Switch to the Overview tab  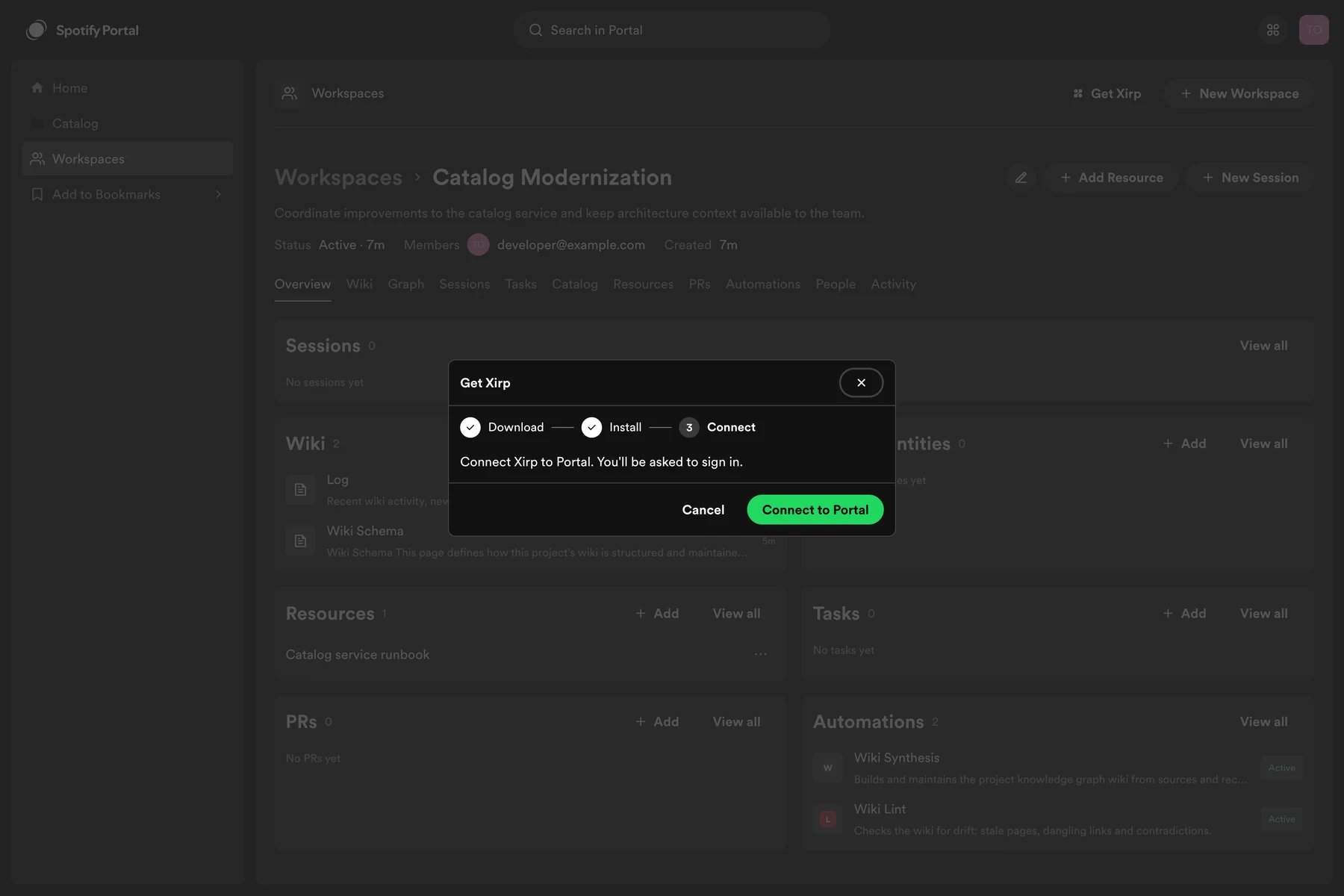[302, 284]
